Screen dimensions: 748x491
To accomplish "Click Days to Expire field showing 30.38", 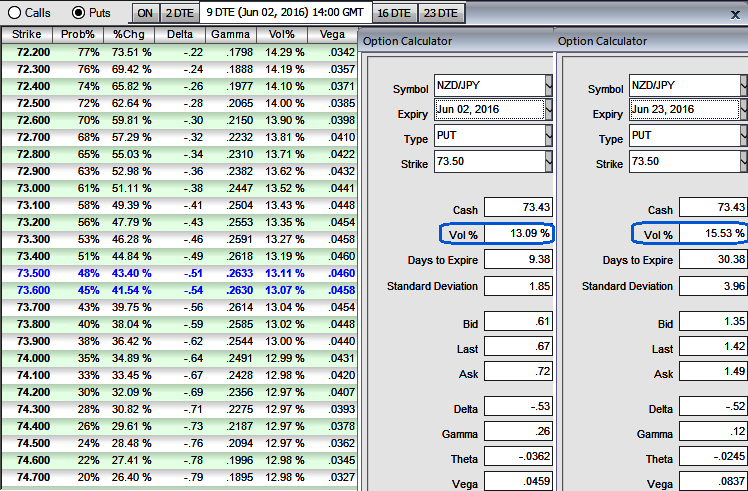I will [x=713, y=260].
